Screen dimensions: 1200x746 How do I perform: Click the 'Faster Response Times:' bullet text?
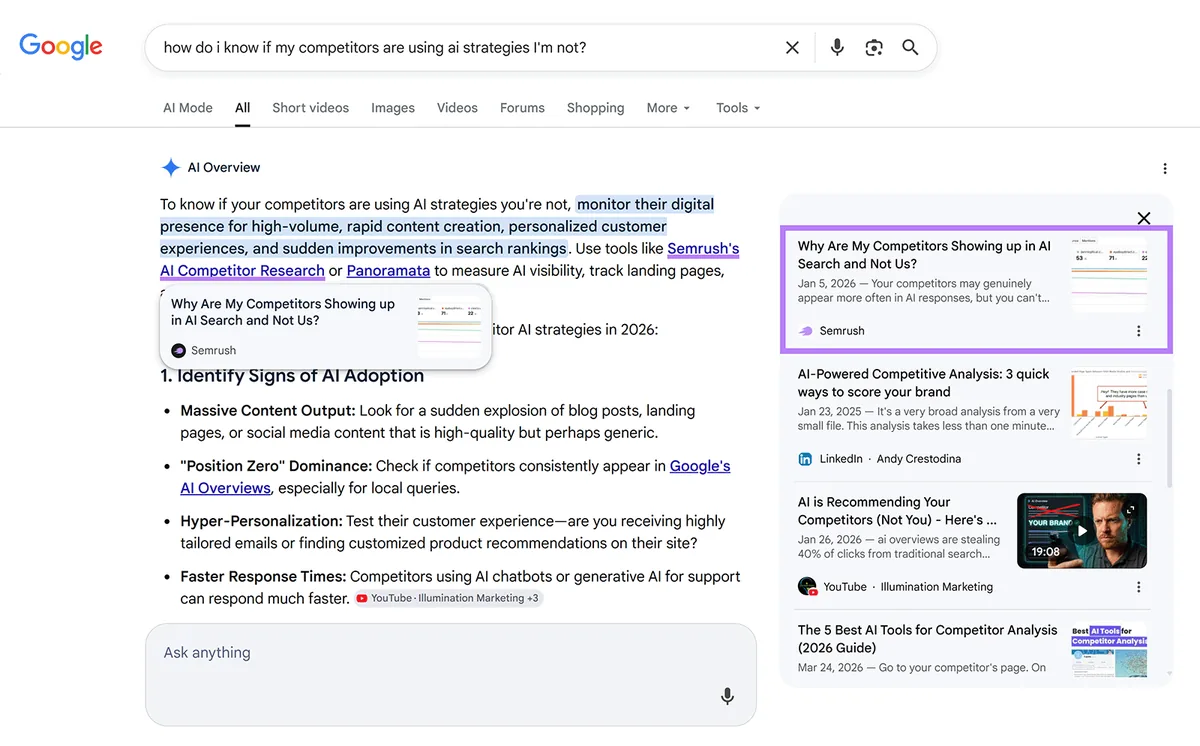click(263, 577)
